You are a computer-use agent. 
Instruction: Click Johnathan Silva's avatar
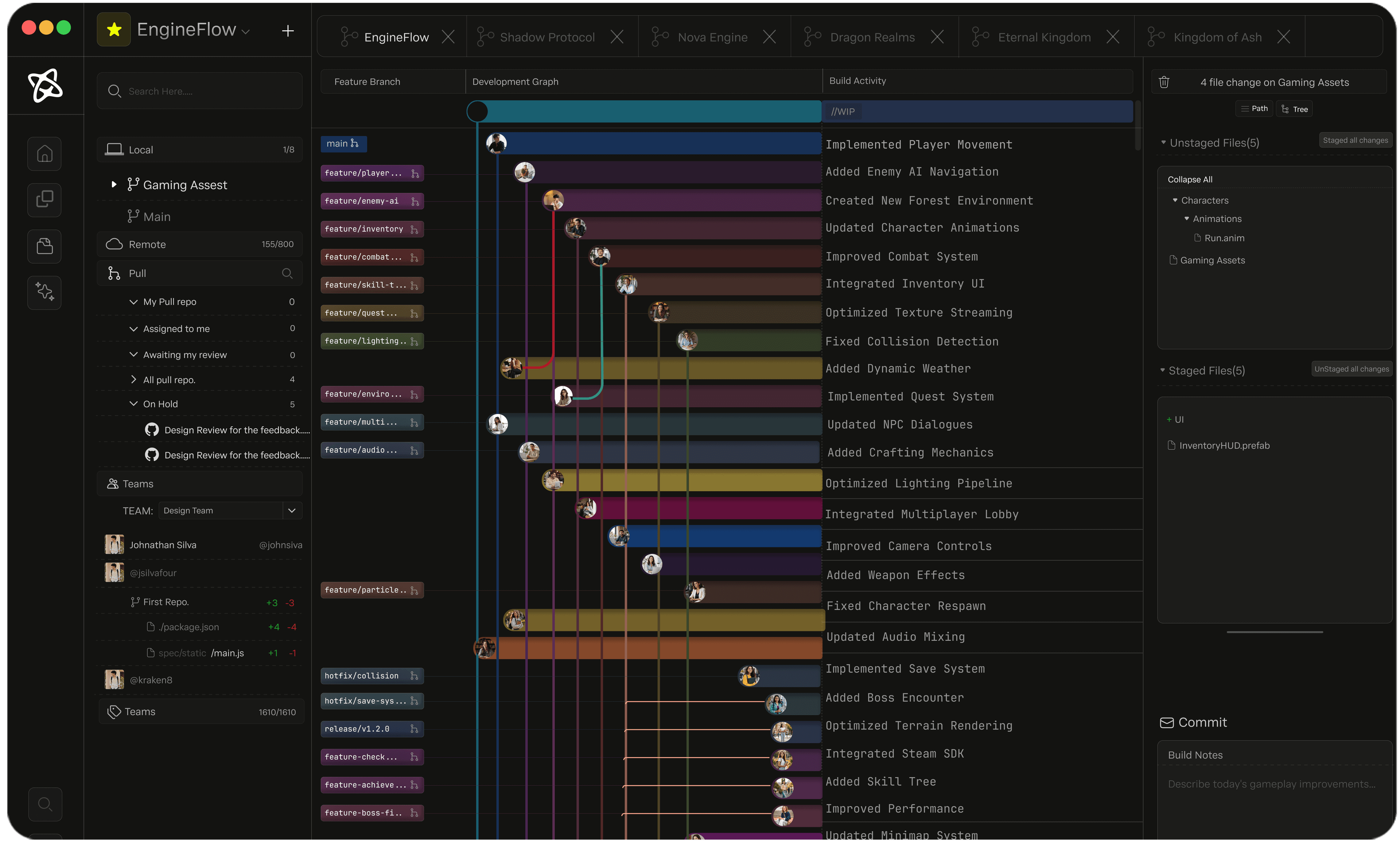point(114,544)
